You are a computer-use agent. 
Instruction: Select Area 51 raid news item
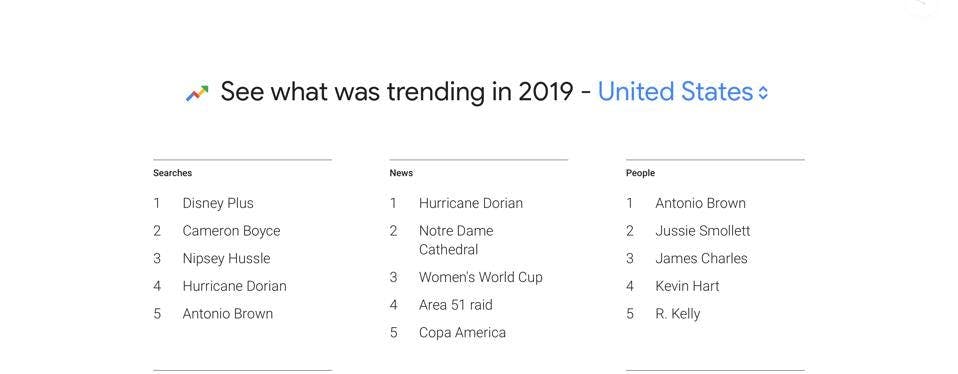tap(455, 305)
